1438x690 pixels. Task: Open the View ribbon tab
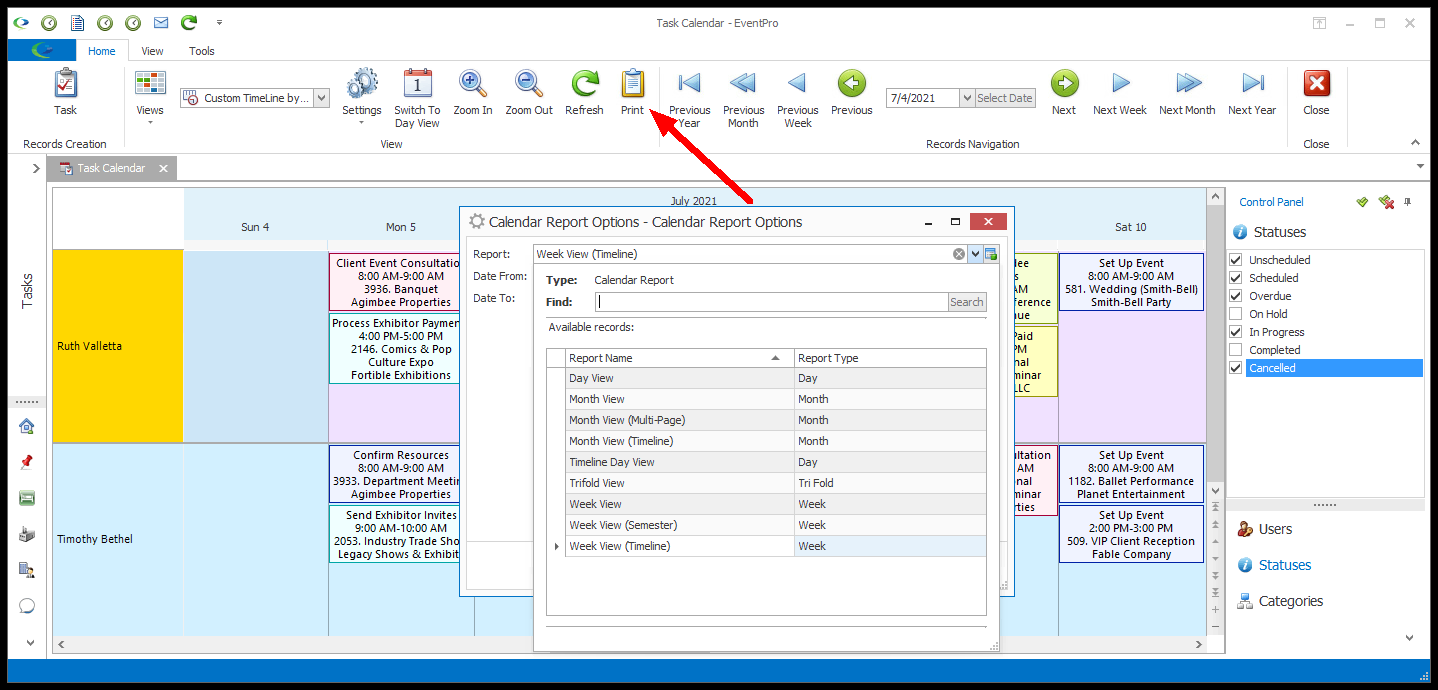[152, 51]
